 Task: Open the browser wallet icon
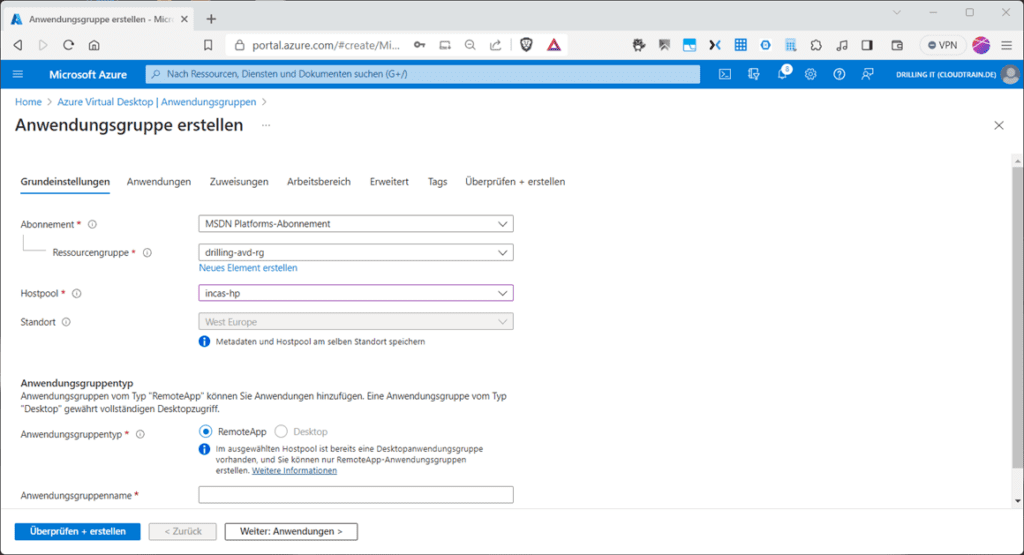897,45
